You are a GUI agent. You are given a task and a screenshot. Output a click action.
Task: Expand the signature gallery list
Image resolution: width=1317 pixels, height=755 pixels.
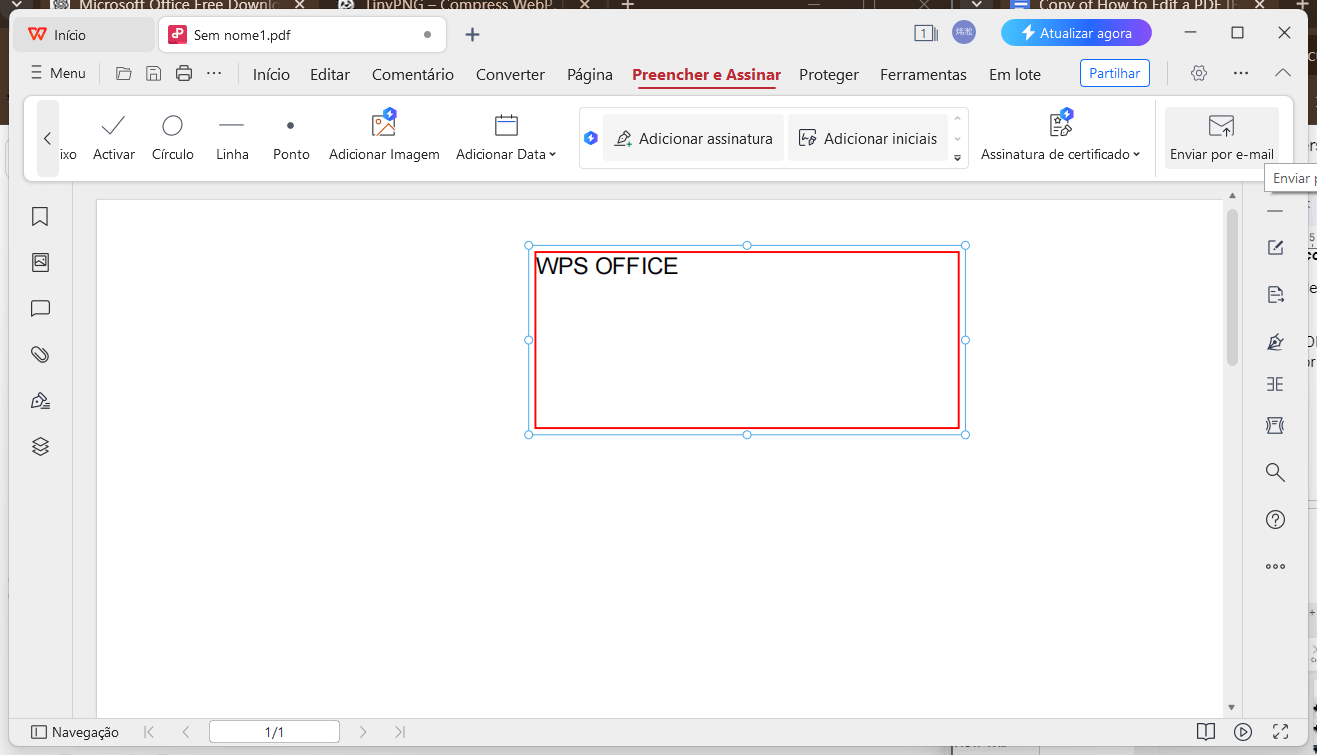[957, 158]
